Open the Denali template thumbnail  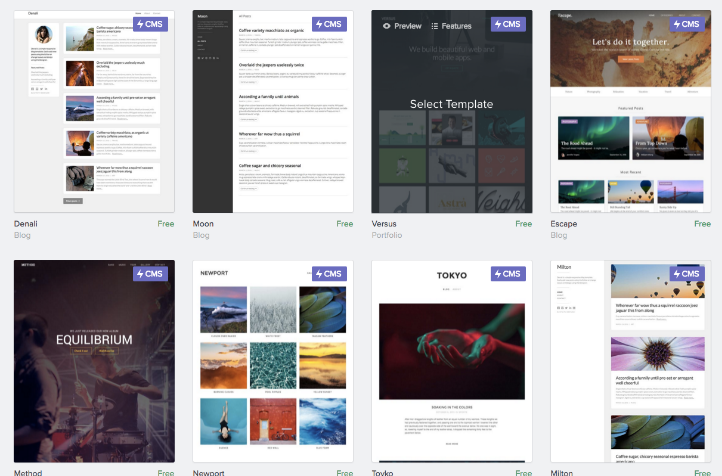pyautogui.click(x=94, y=111)
